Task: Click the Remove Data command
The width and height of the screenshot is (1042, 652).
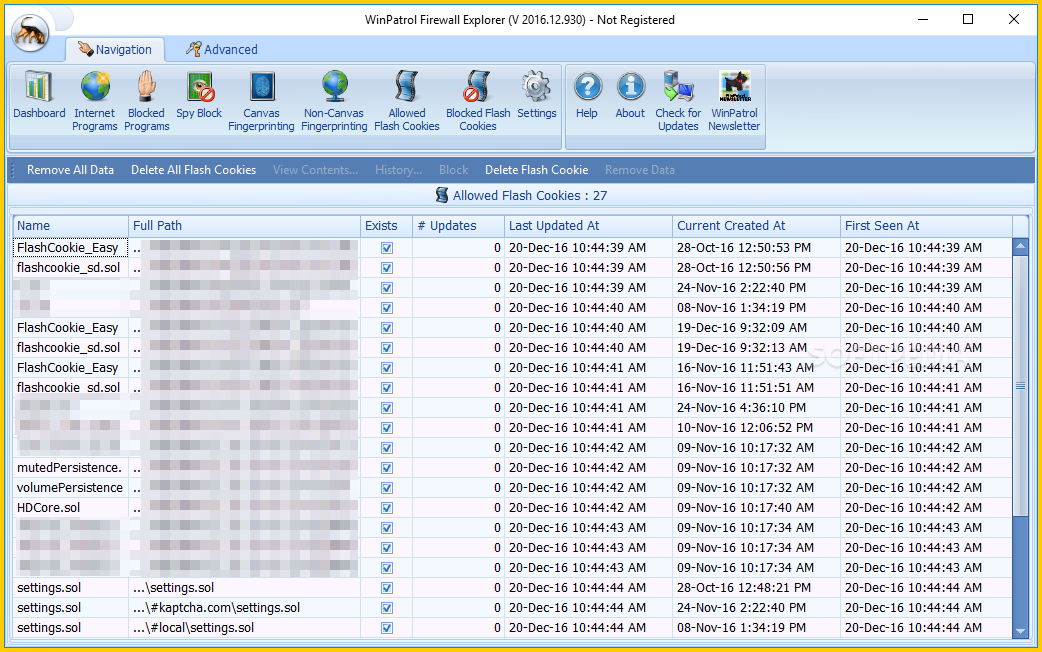Action: pyautogui.click(x=639, y=170)
